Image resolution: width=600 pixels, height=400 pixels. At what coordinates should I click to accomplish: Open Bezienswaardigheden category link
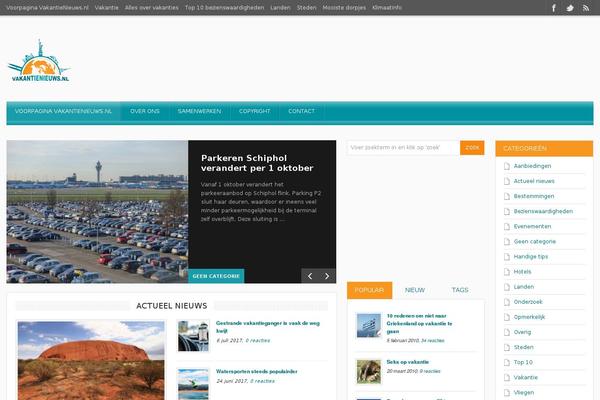pos(543,211)
